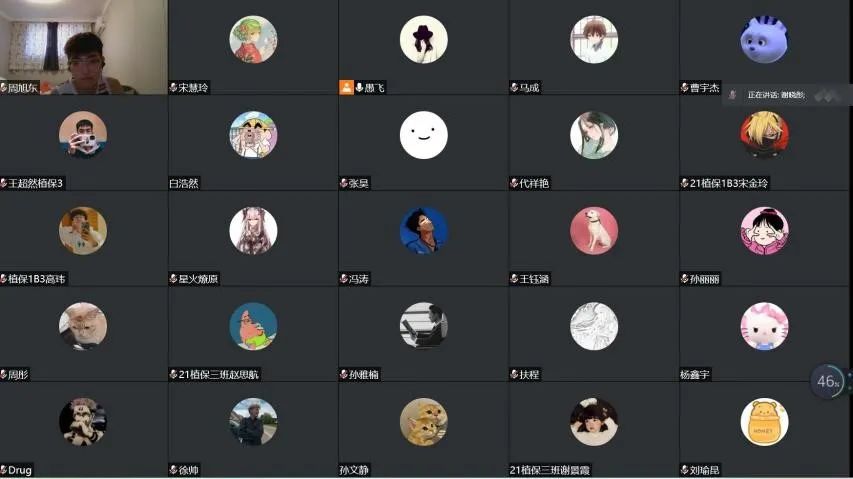Click the muted mic icon beside 曹宇杰

(685, 87)
